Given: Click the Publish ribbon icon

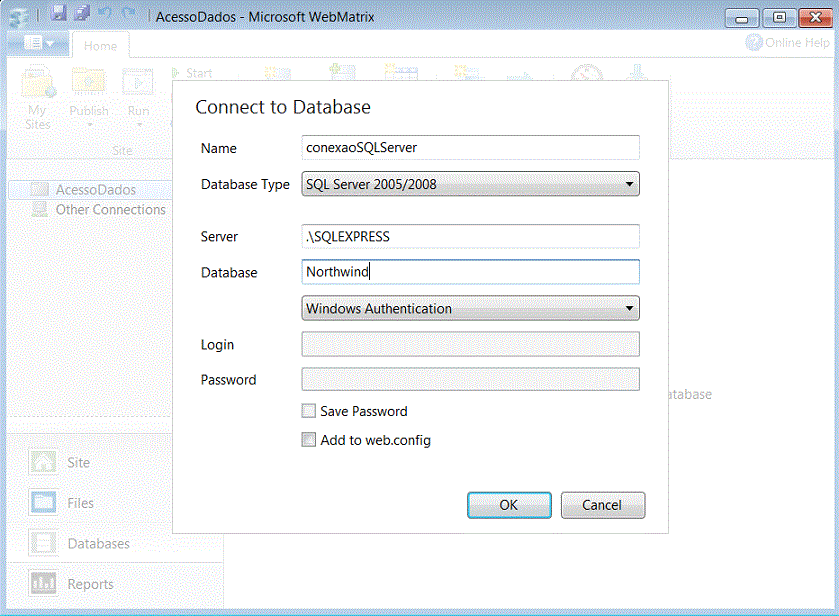Looking at the screenshot, I should pos(89,97).
